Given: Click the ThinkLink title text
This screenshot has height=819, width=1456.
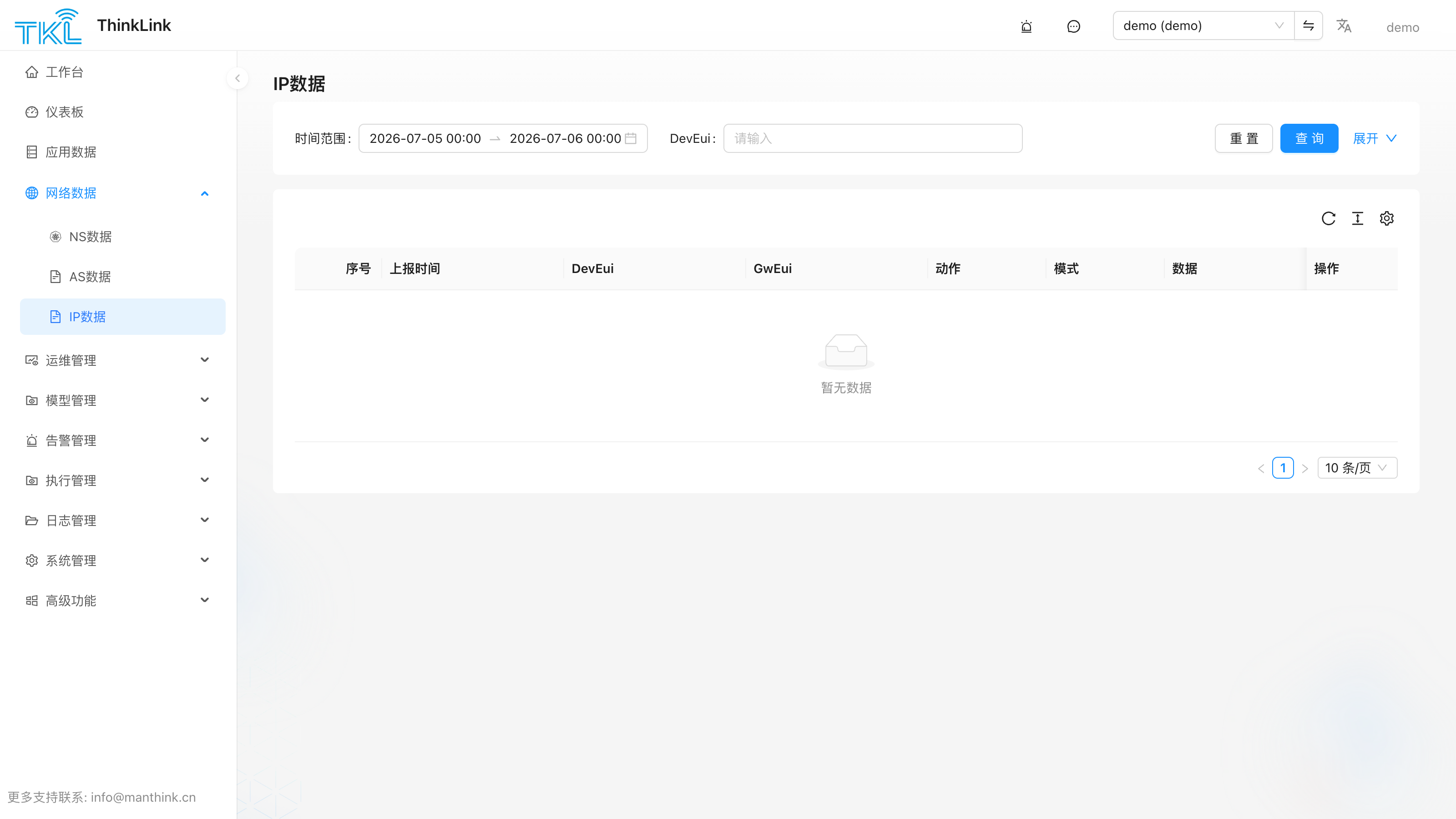Looking at the screenshot, I should pyautogui.click(x=134, y=25).
